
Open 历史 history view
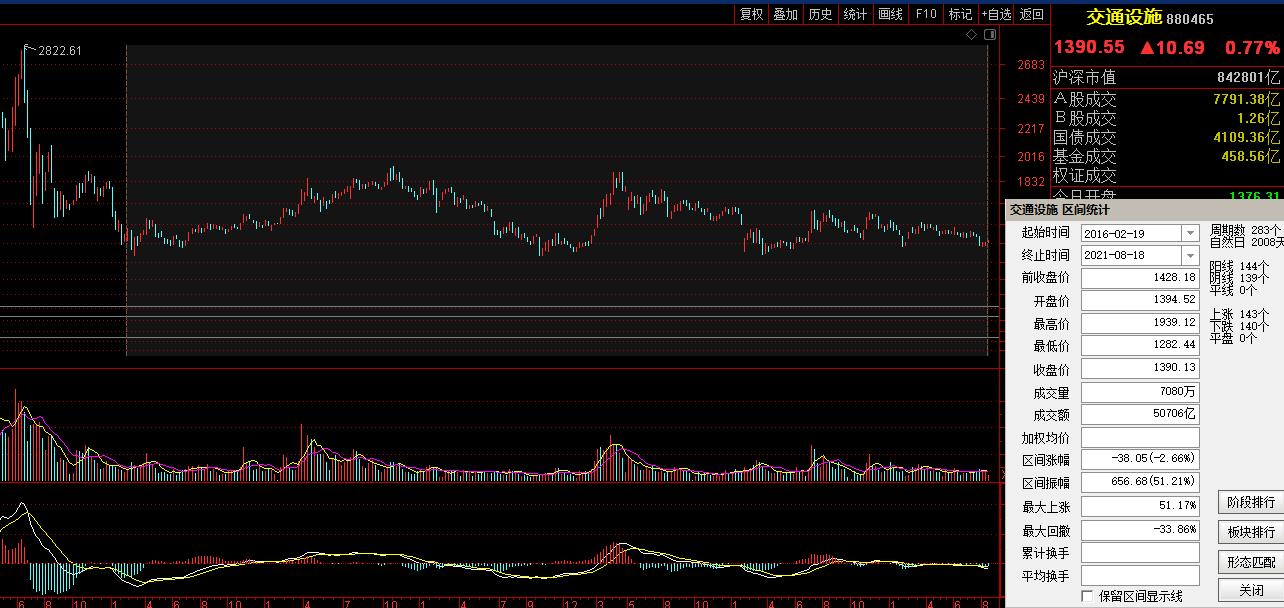[820, 14]
